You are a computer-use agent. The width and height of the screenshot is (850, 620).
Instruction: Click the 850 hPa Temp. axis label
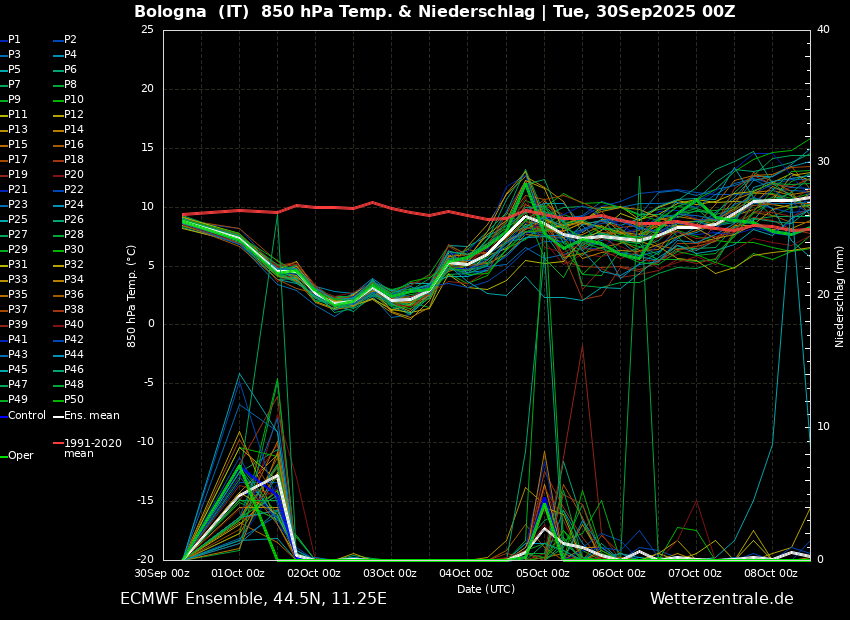coord(132,296)
